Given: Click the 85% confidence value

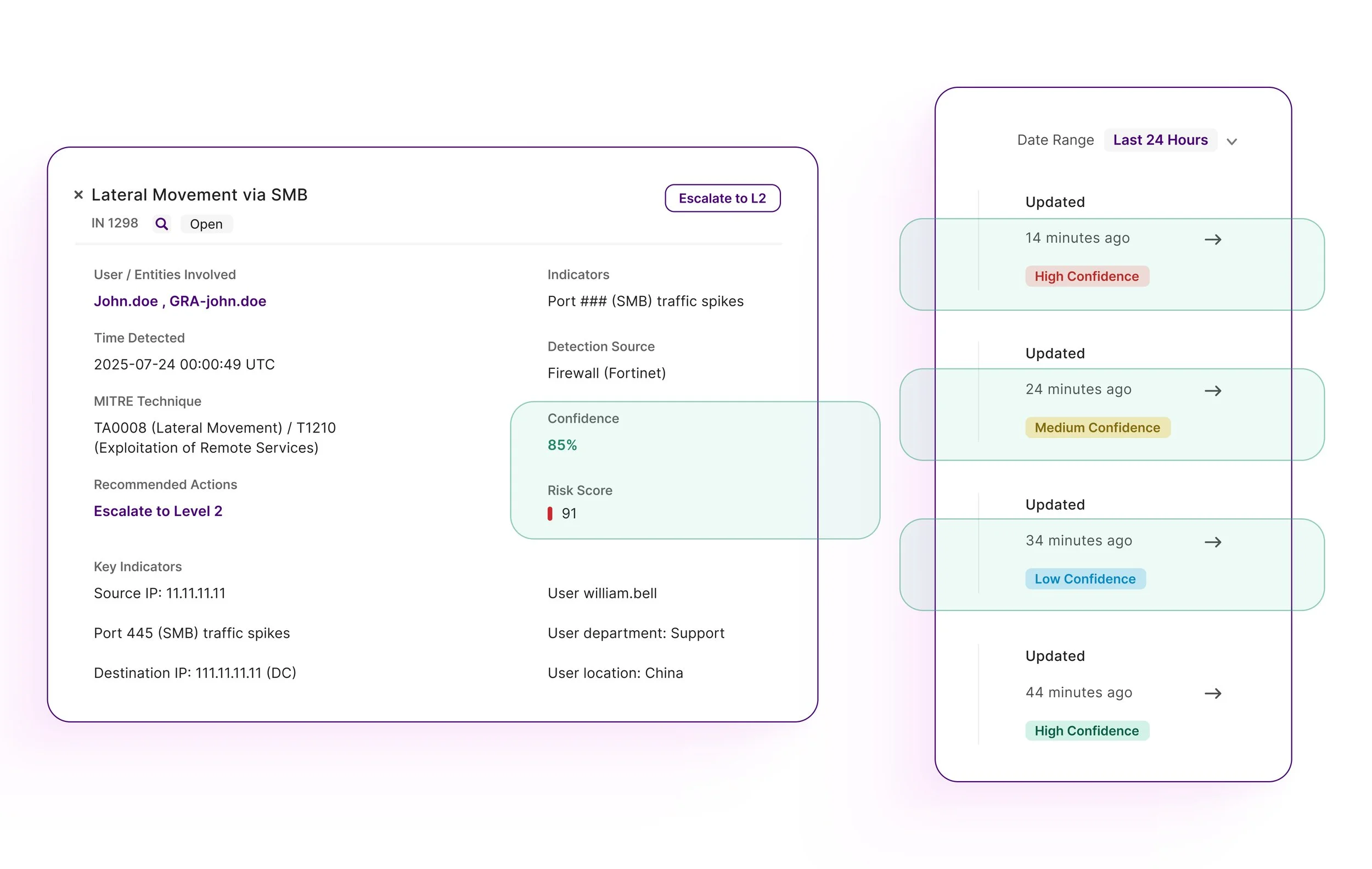Looking at the screenshot, I should point(563,445).
